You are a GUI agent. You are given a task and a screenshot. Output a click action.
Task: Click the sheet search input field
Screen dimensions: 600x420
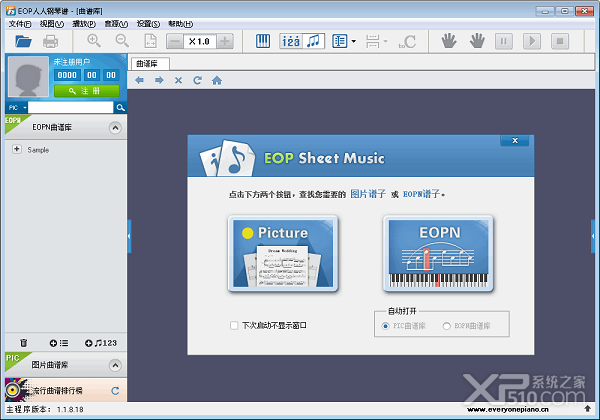pos(71,107)
